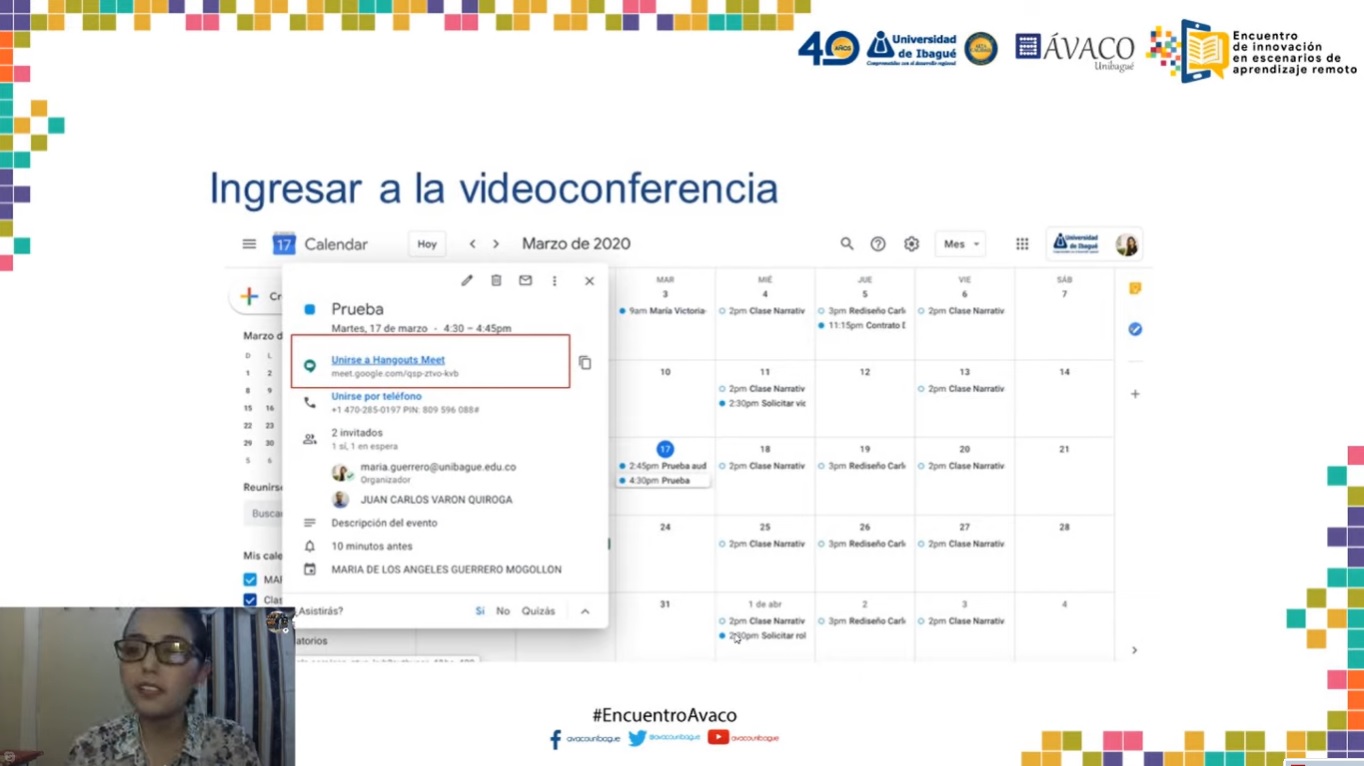Screen dimensions: 1364x766
Task: Open the Mes view dropdown
Action: [x=961, y=244]
